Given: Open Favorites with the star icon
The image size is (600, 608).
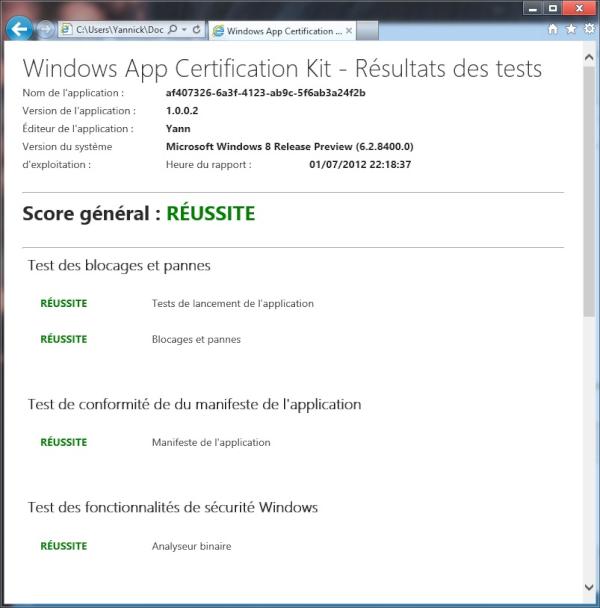Looking at the screenshot, I should click(571, 29).
